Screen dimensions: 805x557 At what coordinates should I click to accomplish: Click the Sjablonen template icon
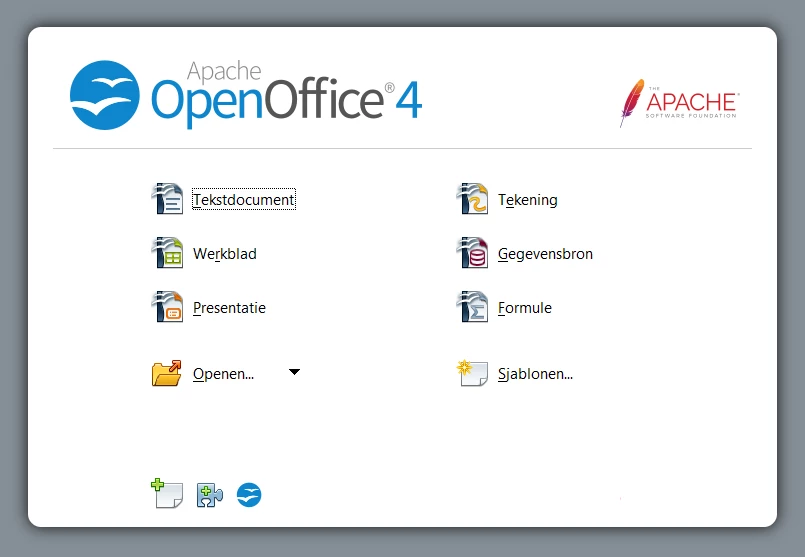pos(472,373)
